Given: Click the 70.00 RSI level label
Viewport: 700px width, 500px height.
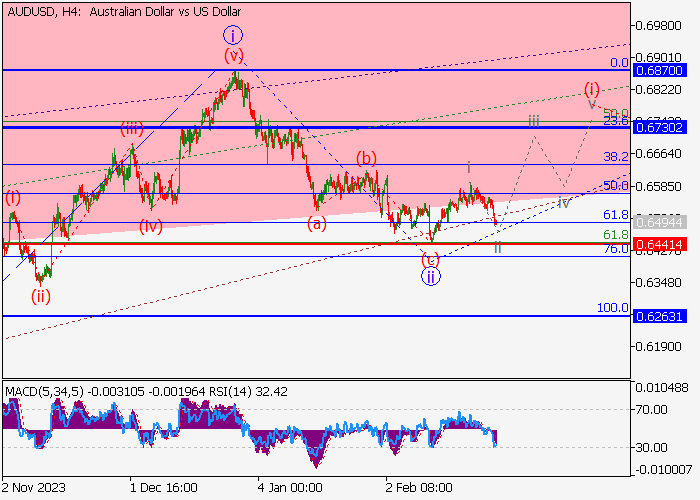Looking at the screenshot, I should (x=651, y=410).
